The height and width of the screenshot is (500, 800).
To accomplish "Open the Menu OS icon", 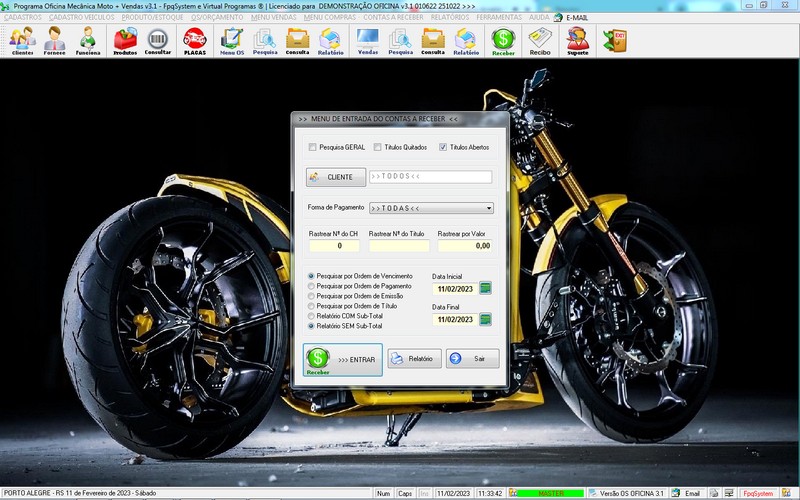I will point(232,41).
